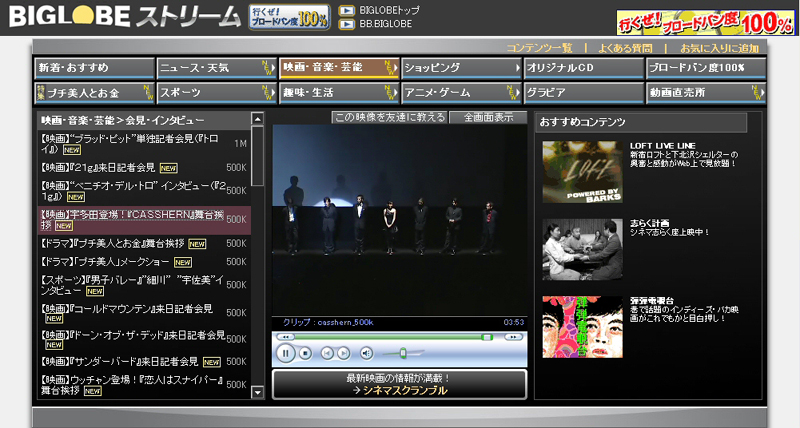Screen dimensions: 800x428
Task: Click the play icon beside BB.BIGLOBE
Action: point(347,24)
